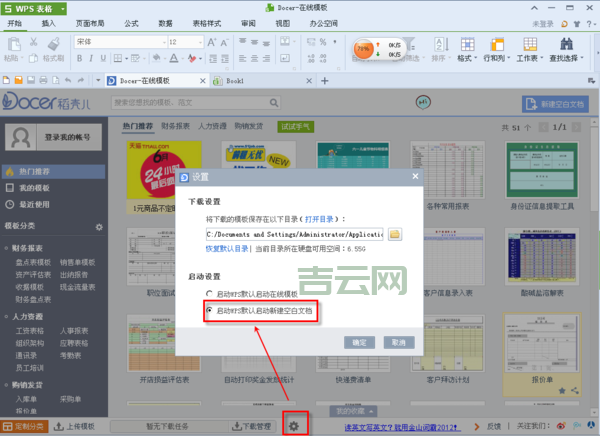Click the fill color bucket swatch

point(156,58)
